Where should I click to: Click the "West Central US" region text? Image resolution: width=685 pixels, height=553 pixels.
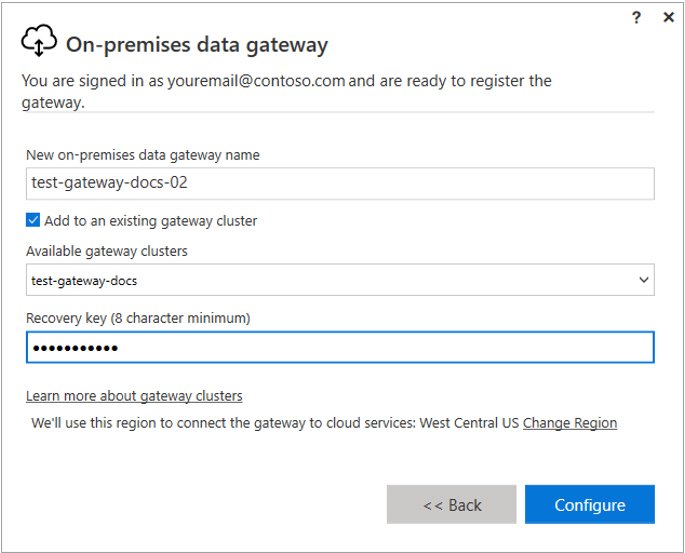click(x=469, y=423)
